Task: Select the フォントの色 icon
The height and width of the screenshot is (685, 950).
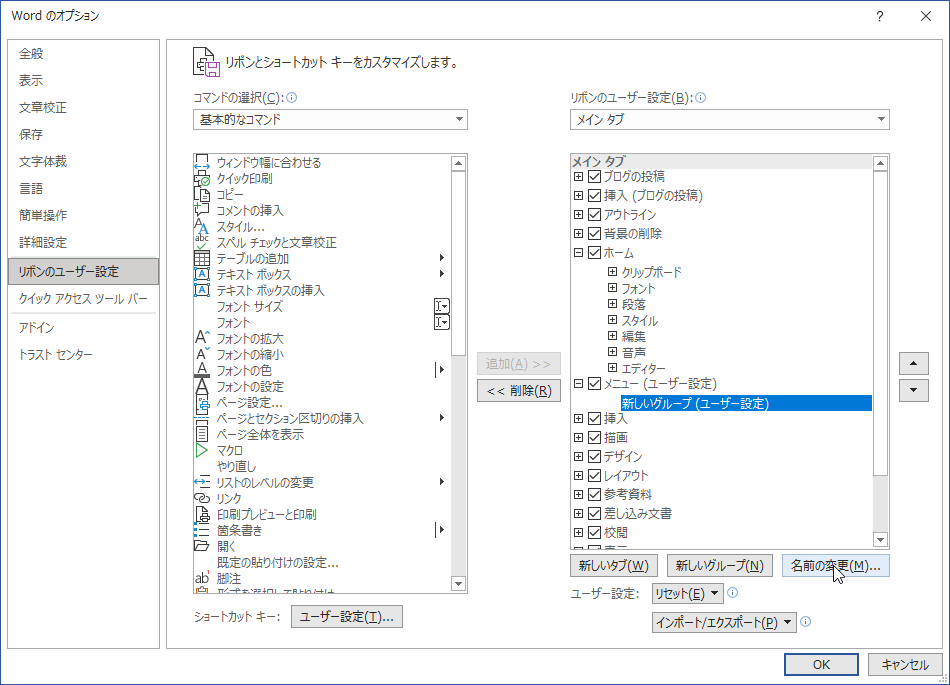Action: click(x=202, y=370)
